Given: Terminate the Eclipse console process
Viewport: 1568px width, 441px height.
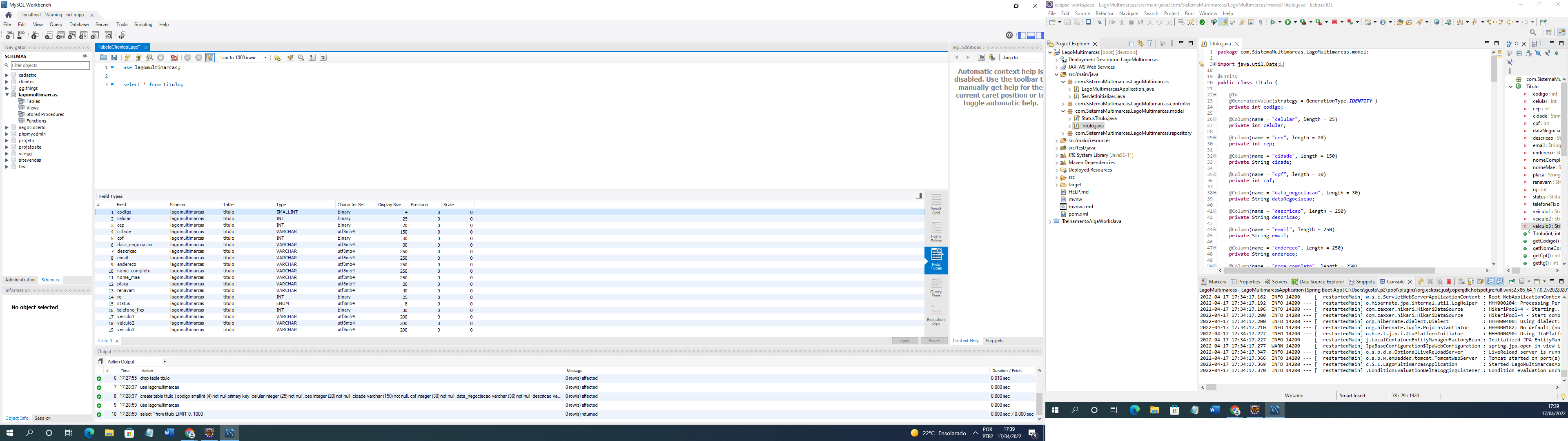Looking at the screenshot, I should [x=1449, y=281].
